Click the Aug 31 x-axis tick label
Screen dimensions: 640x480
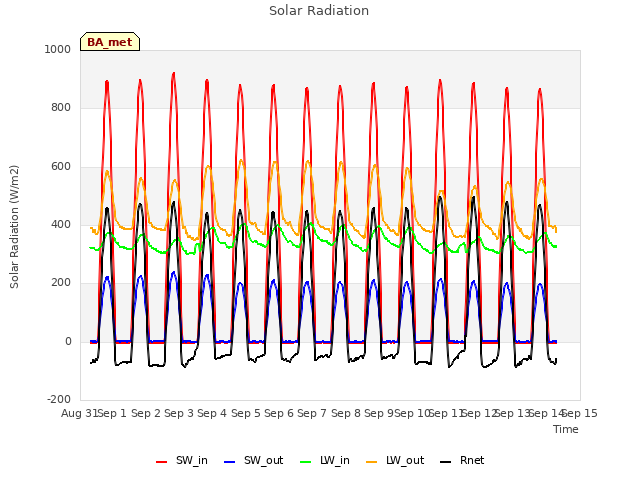80,413
